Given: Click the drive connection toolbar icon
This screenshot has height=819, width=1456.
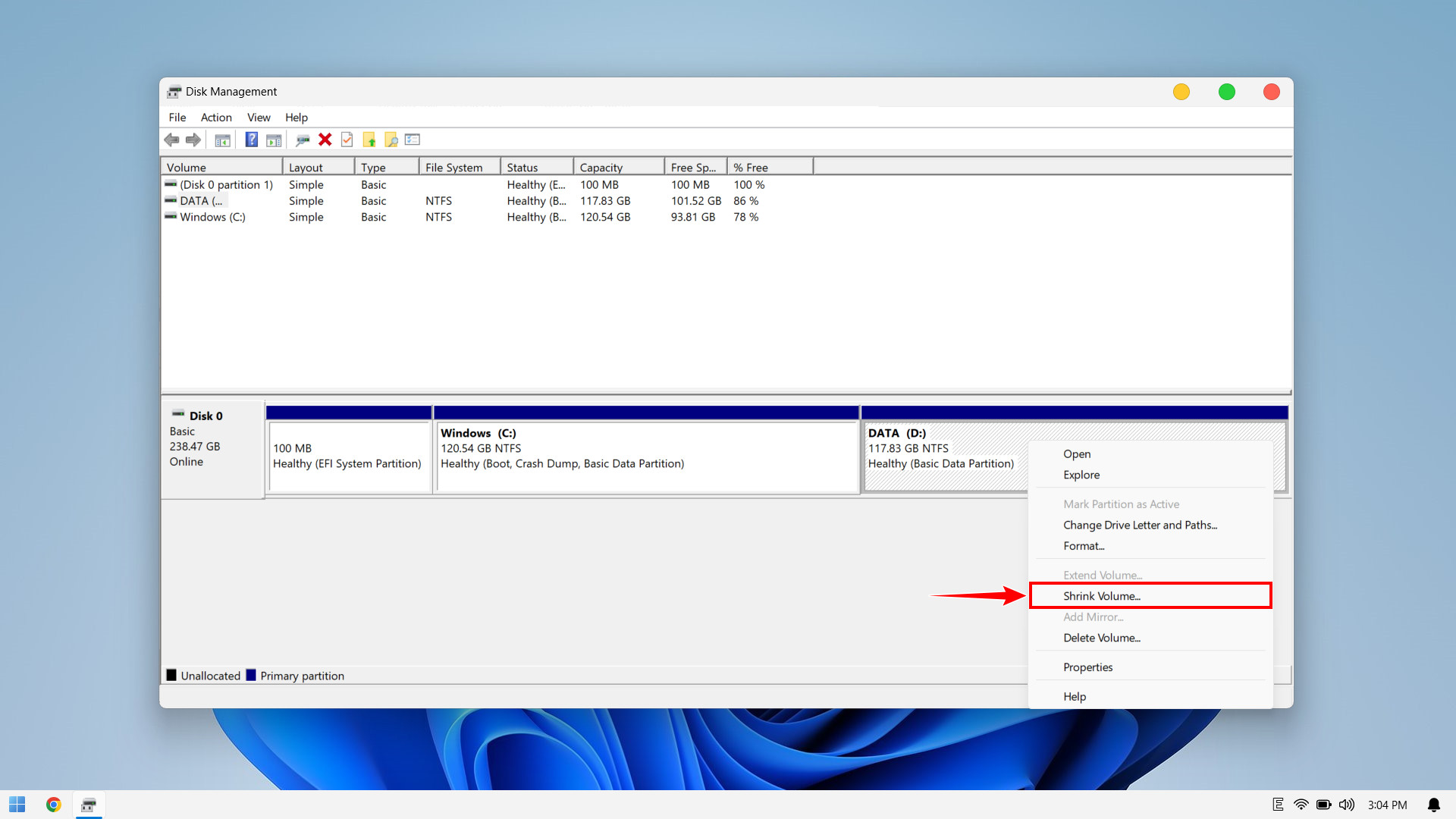Looking at the screenshot, I should [303, 140].
